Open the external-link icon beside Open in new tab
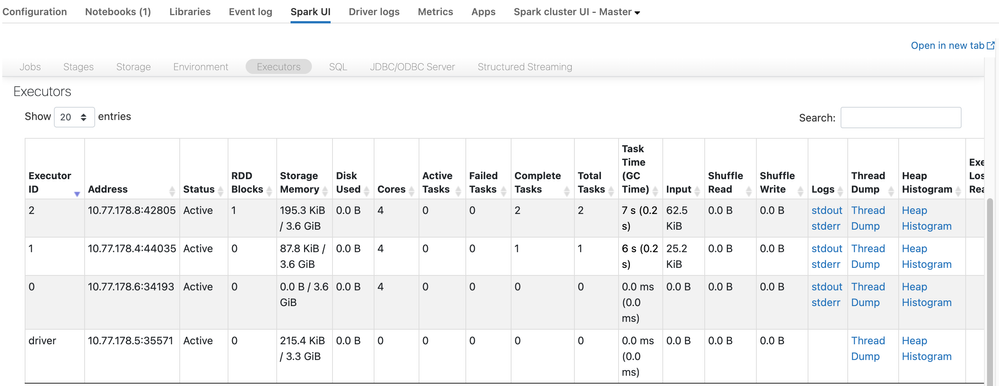This screenshot has height=386, width=999. click(x=990, y=46)
